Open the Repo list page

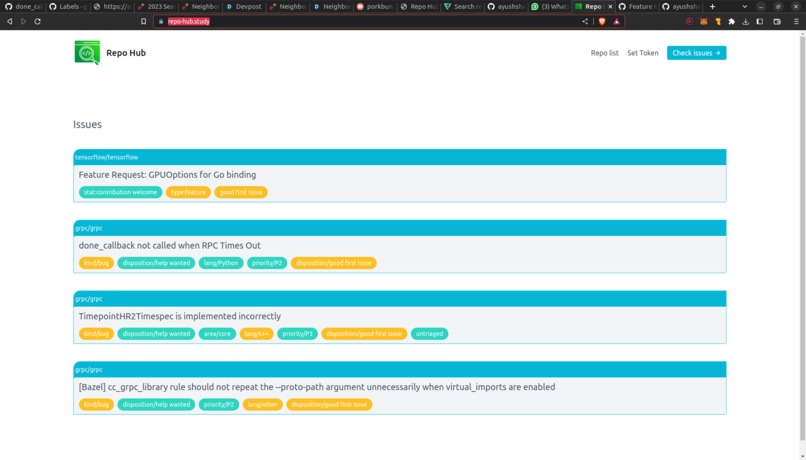coord(604,53)
